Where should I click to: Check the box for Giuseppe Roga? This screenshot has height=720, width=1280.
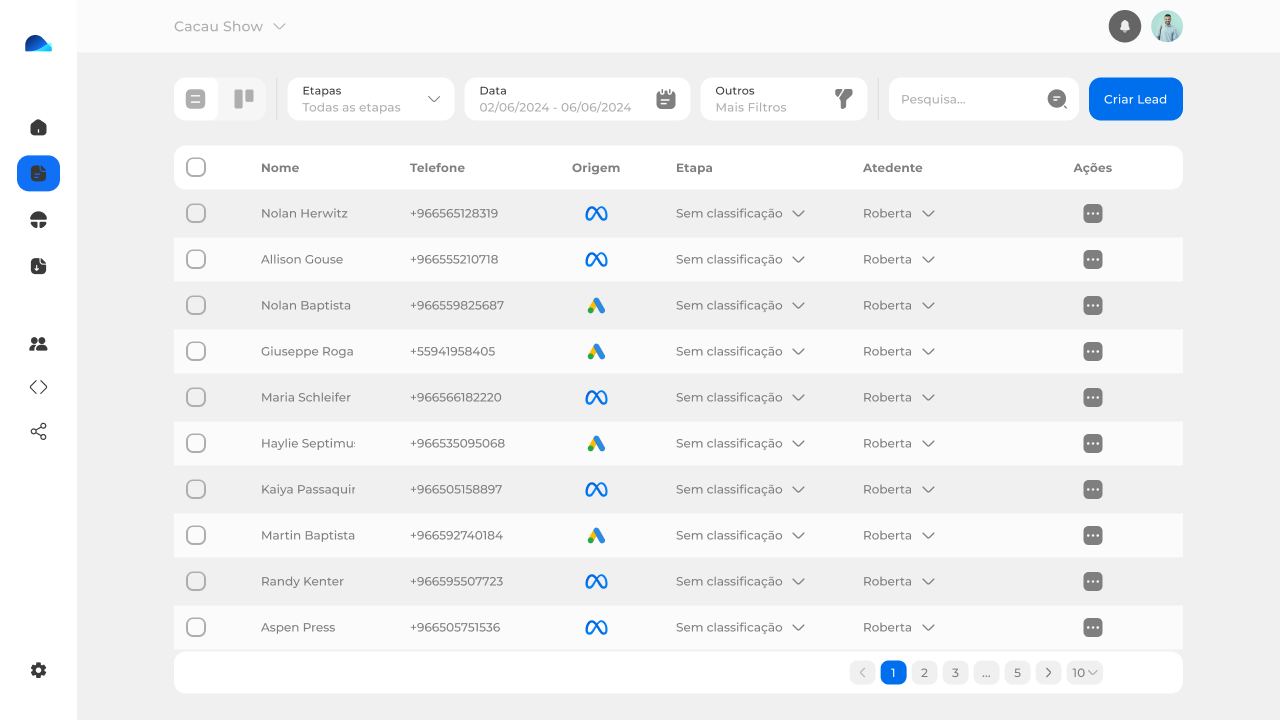pos(196,351)
